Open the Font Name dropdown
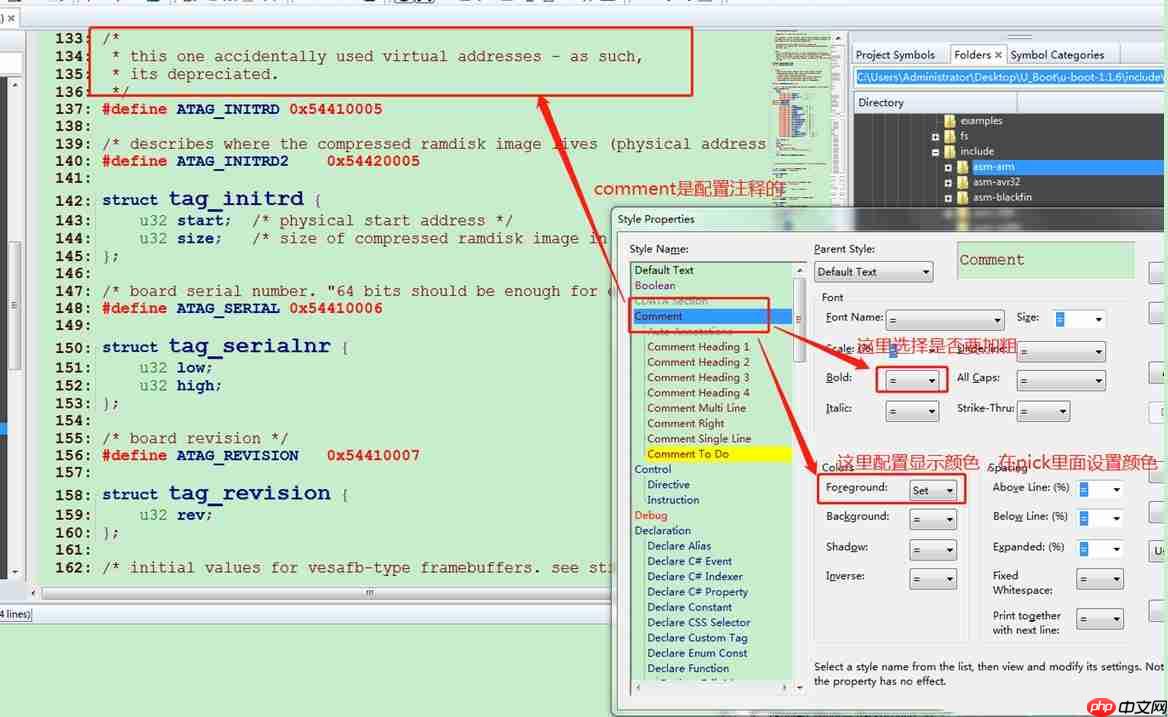1168x717 pixels. click(x=944, y=319)
